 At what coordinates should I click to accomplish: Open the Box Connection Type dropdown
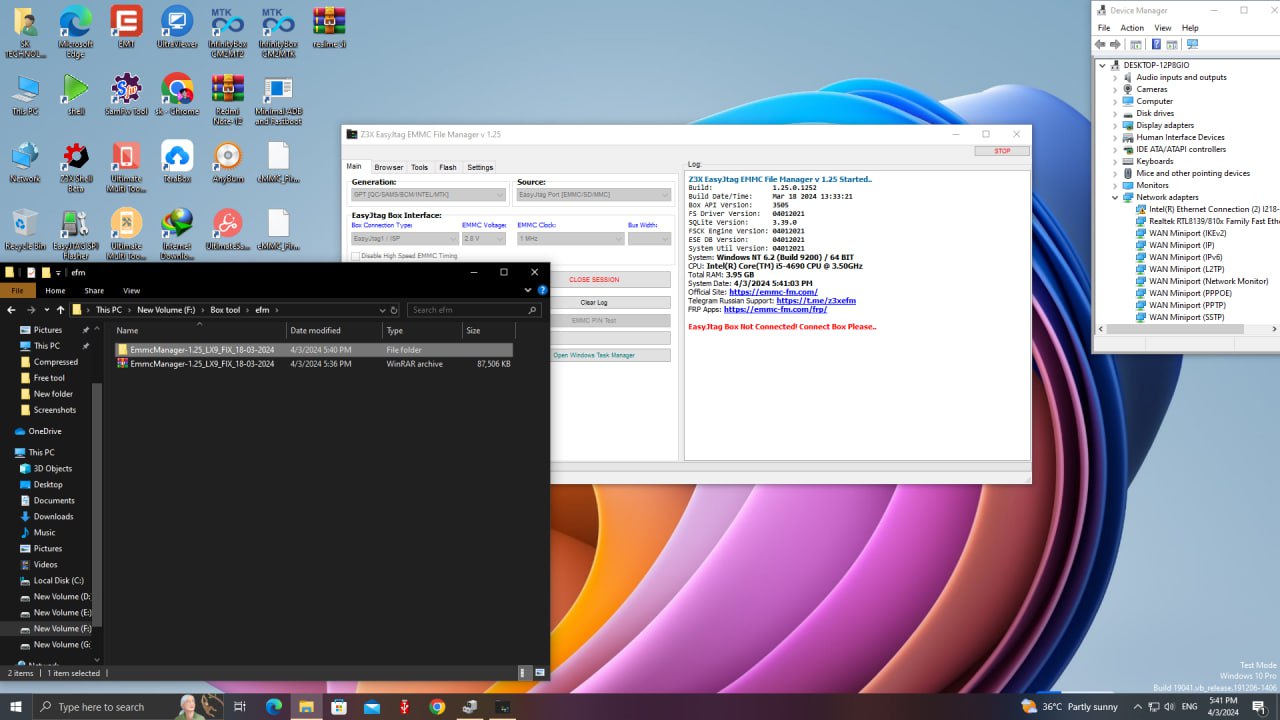404,238
